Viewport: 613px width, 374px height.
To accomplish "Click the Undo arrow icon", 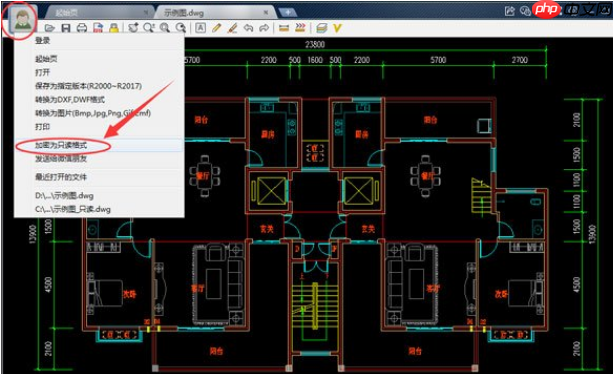I will click(x=248, y=28).
